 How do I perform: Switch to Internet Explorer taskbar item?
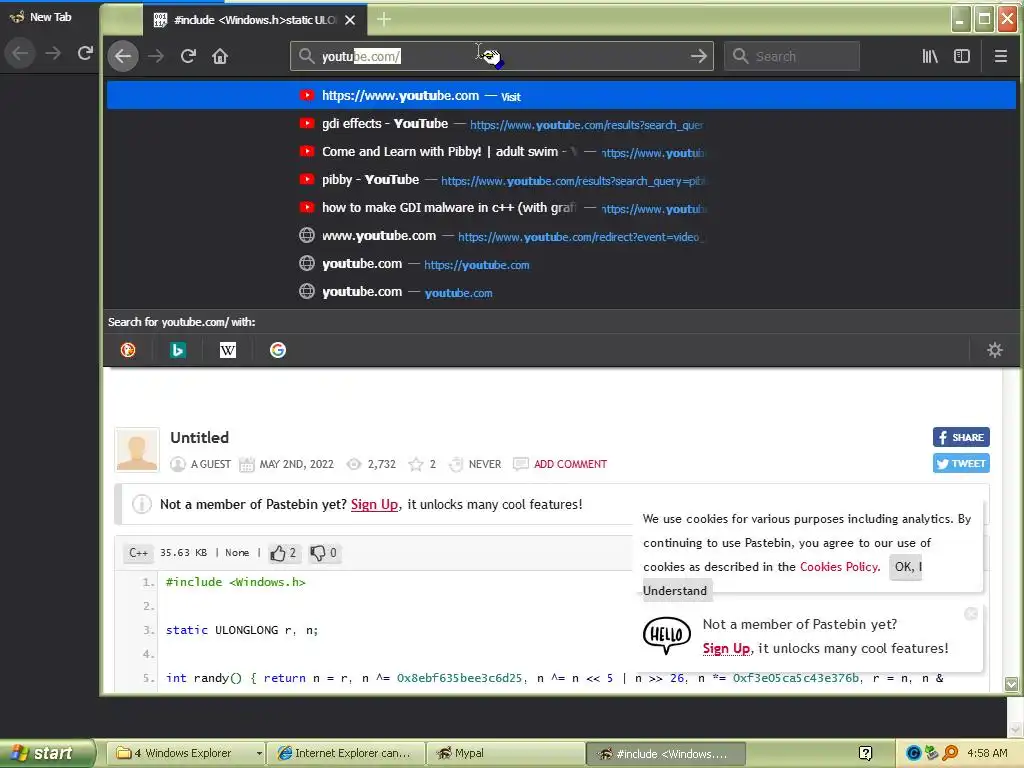pos(346,753)
